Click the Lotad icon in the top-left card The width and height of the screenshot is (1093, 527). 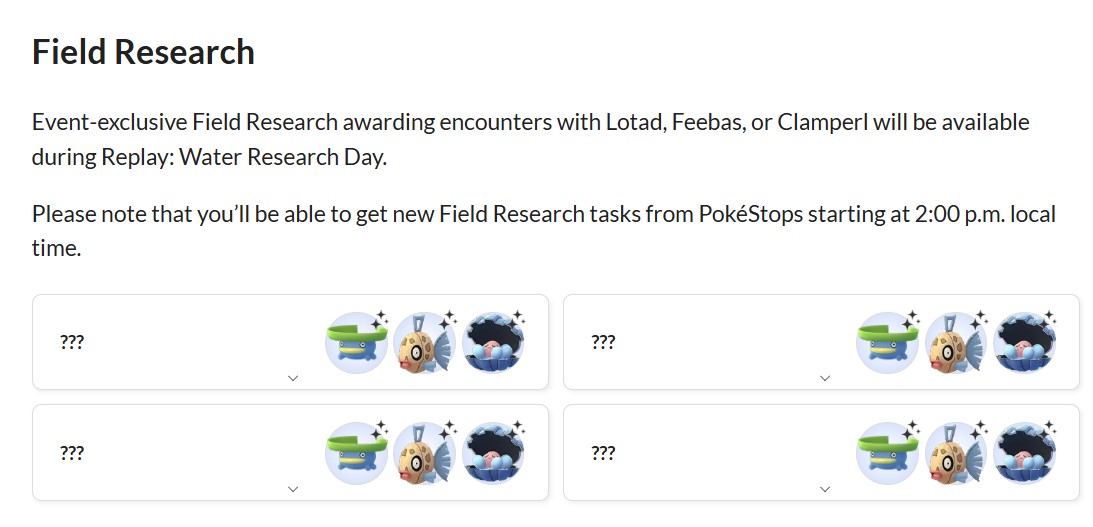pyautogui.click(x=356, y=343)
